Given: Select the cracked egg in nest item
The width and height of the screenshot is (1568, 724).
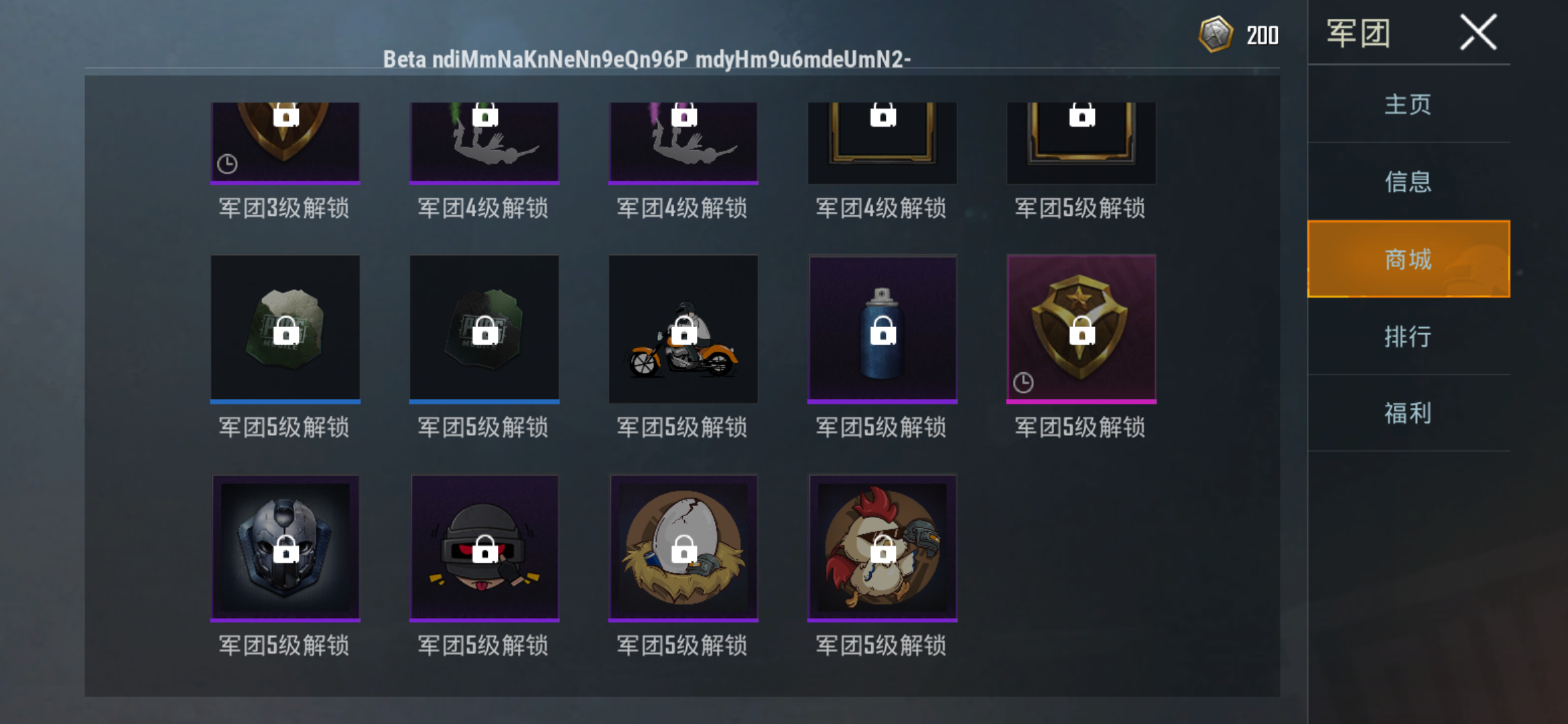Looking at the screenshot, I should [x=683, y=548].
